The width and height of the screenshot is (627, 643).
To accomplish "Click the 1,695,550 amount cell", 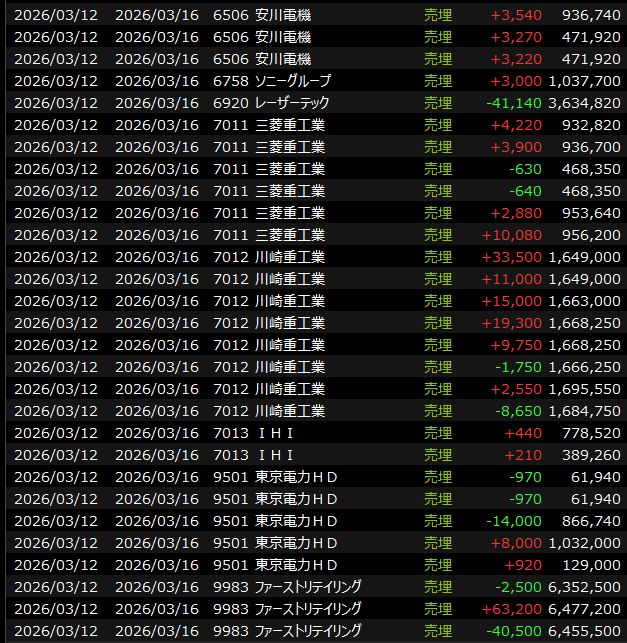I will coord(584,388).
